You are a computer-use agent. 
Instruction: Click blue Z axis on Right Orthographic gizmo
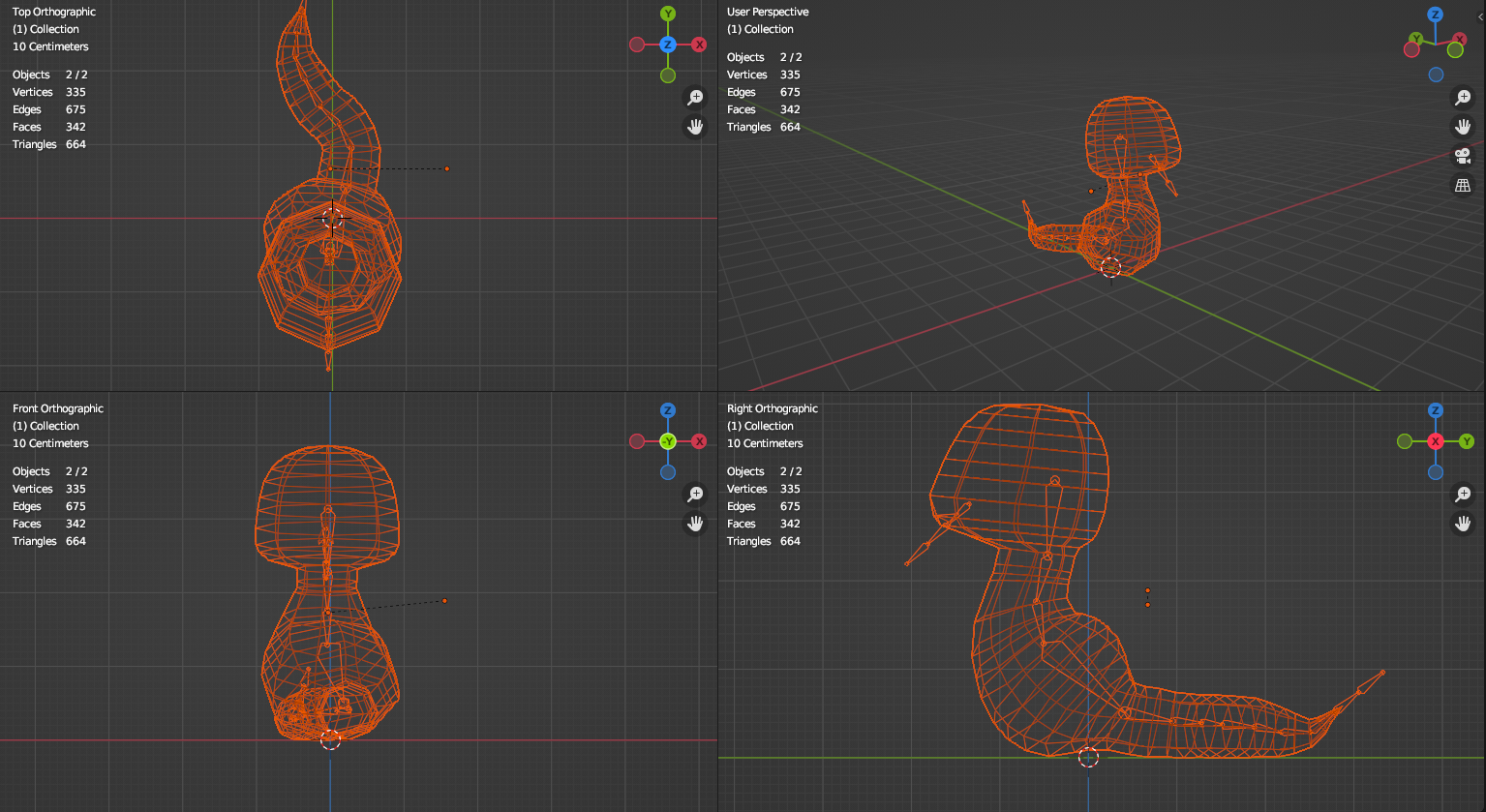point(1436,410)
